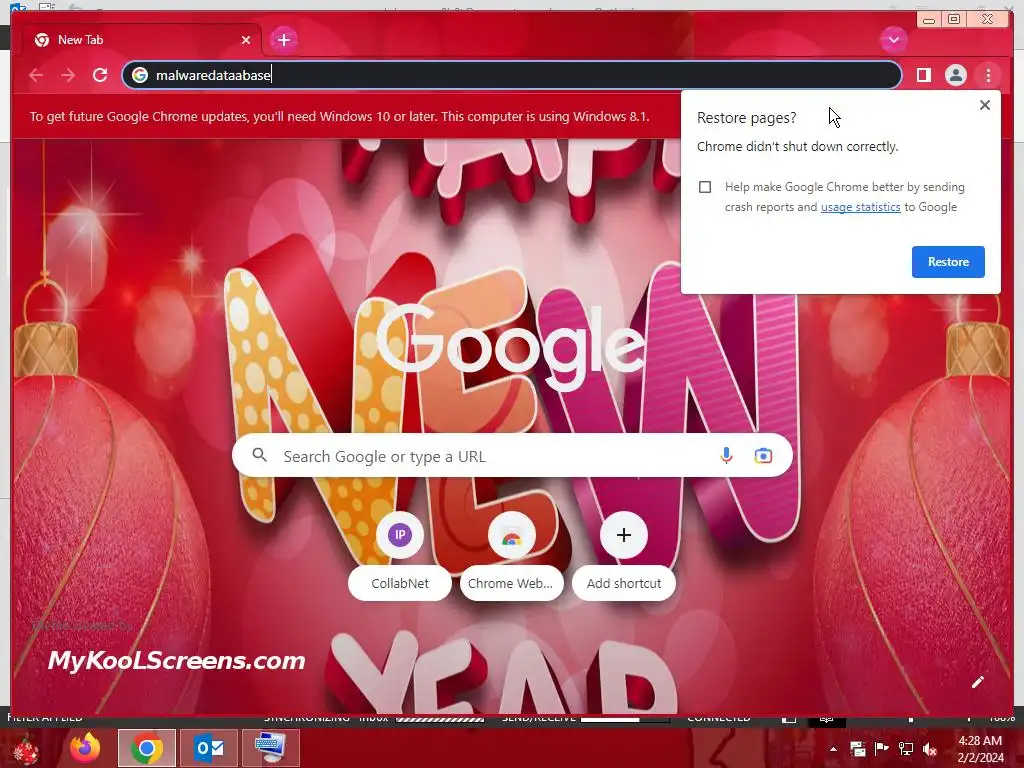Click the Restore pages? heading text
1024x768 pixels.
(x=746, y=118)
